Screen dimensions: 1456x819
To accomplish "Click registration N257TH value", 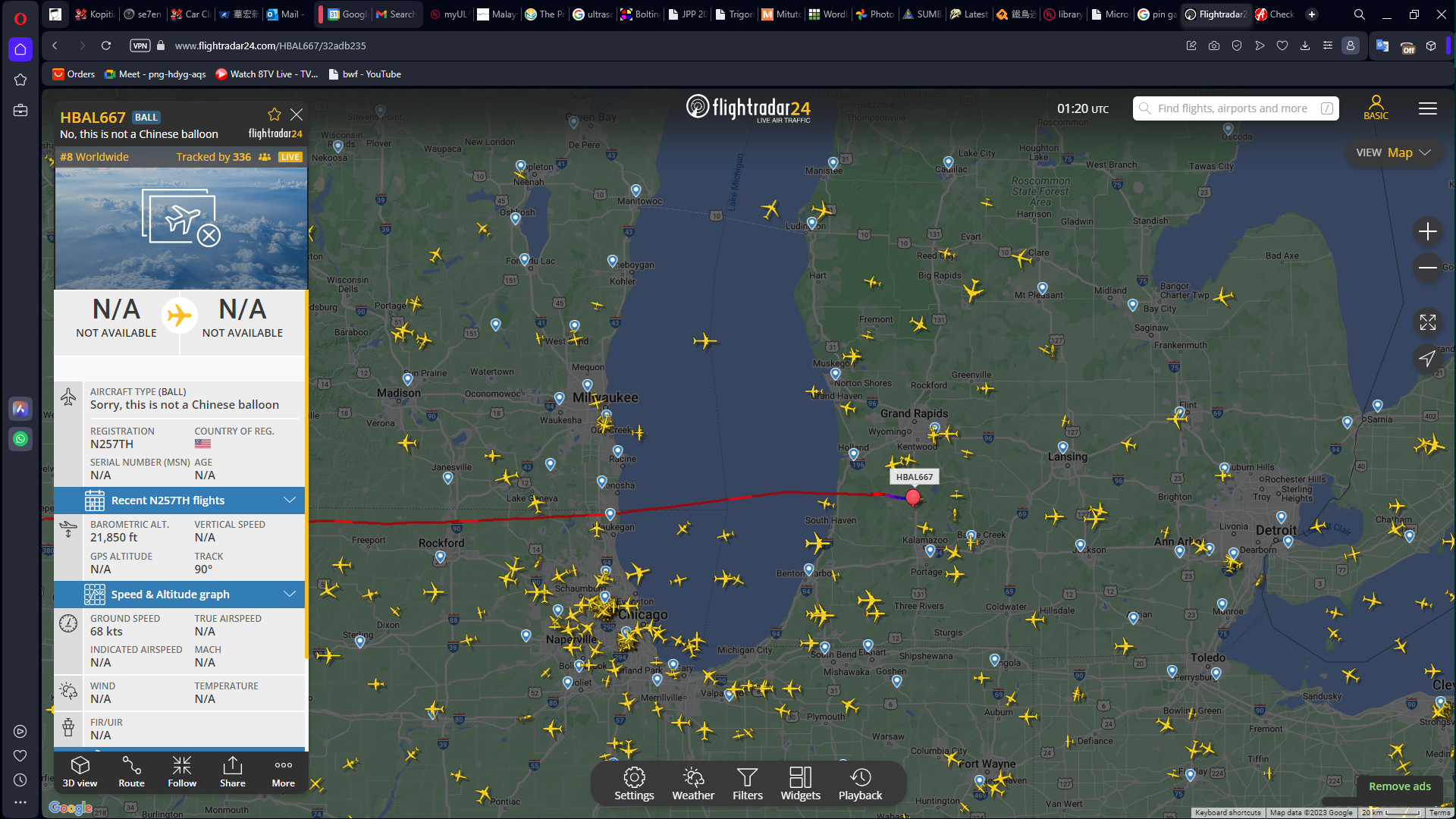I will (111, 444).
